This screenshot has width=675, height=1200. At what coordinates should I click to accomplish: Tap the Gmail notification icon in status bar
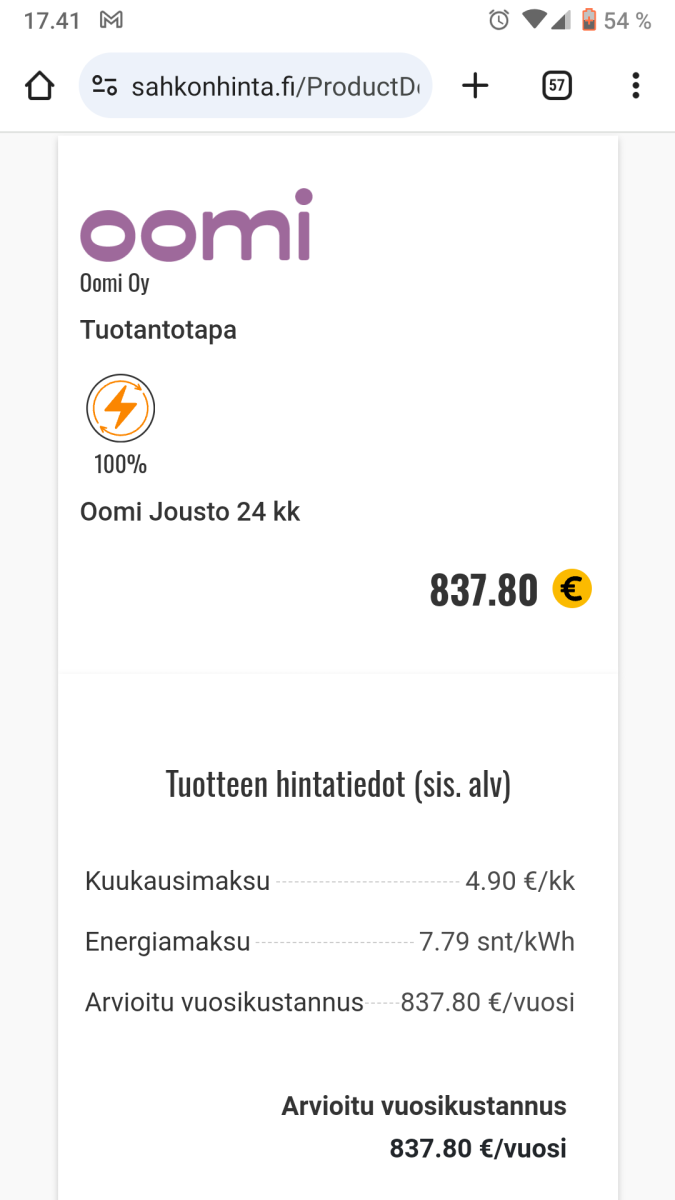coord(112,20)
